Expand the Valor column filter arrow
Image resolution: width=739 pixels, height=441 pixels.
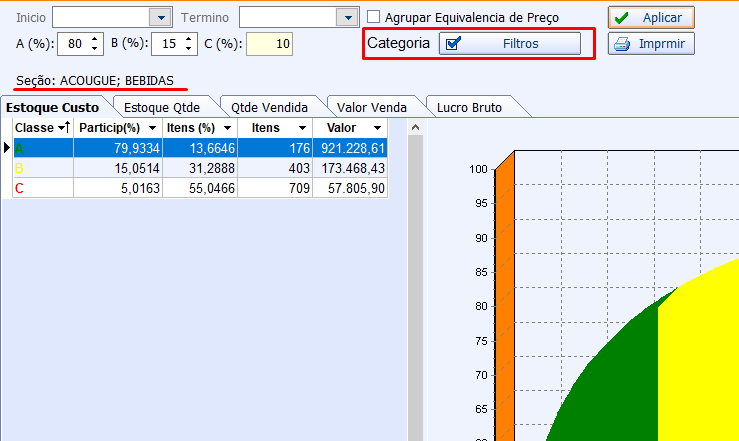[377, 129]
